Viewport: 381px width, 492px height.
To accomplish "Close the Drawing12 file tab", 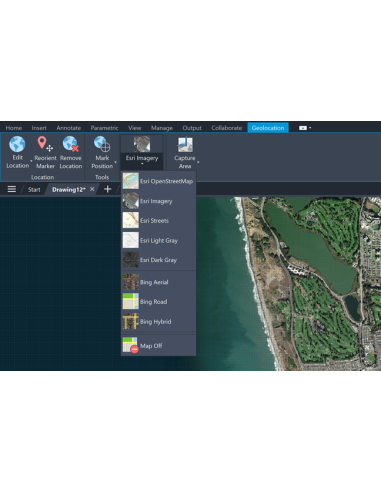I will (x=92, y=189).
